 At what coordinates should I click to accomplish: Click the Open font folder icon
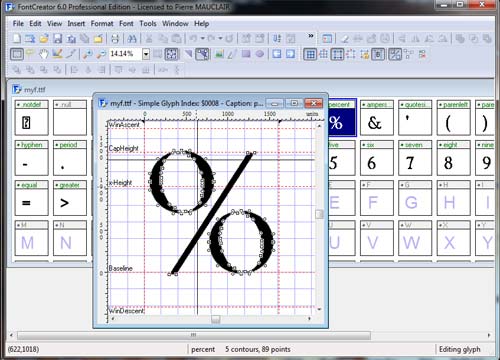[x=44, y=39]
